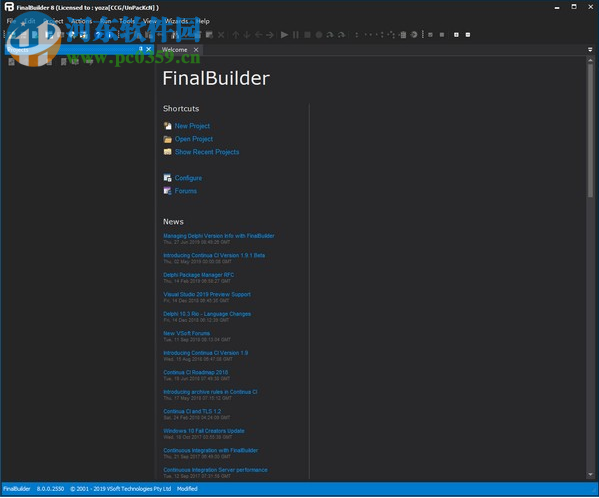Start the build with the Play icon
Viewport: 599px width, 498px height.
click(284, 35)
